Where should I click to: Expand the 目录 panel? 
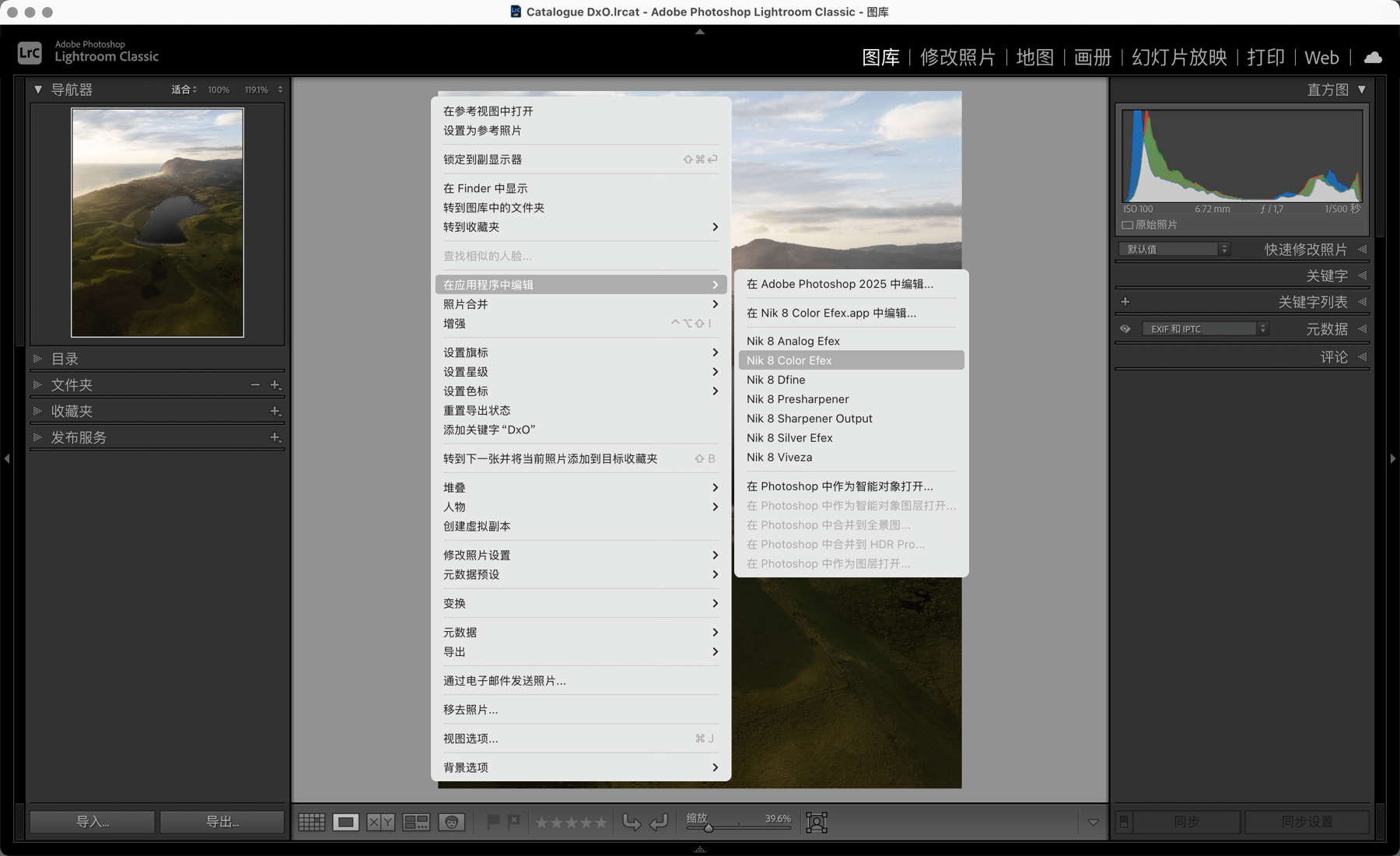(x=37, y=359)
